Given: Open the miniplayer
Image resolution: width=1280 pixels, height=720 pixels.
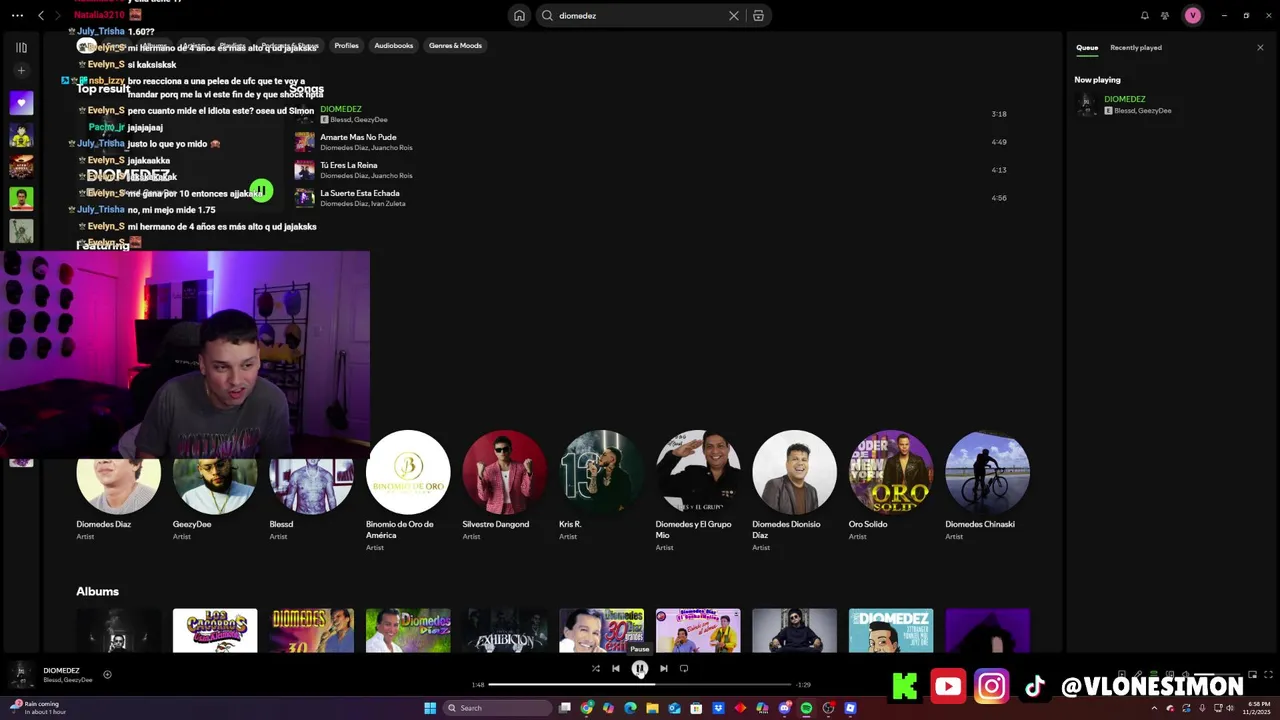Looking at the screenshot, I should (1252, 674).
